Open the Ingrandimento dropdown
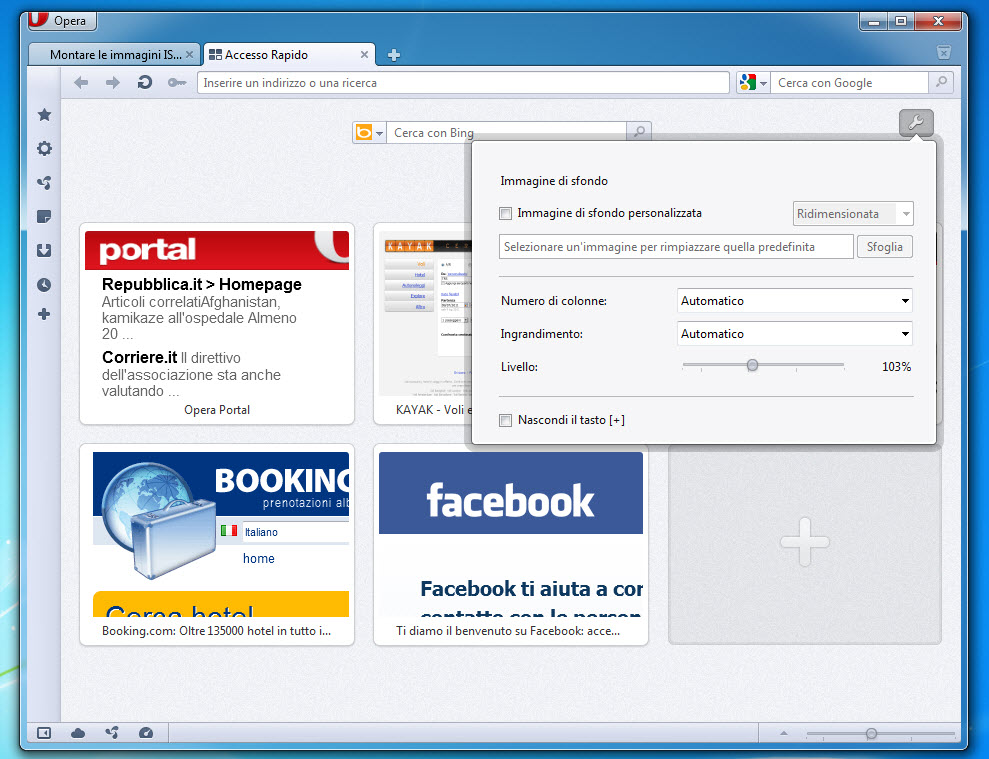This screenshot has height=759, width=989. tap(794, 334)
